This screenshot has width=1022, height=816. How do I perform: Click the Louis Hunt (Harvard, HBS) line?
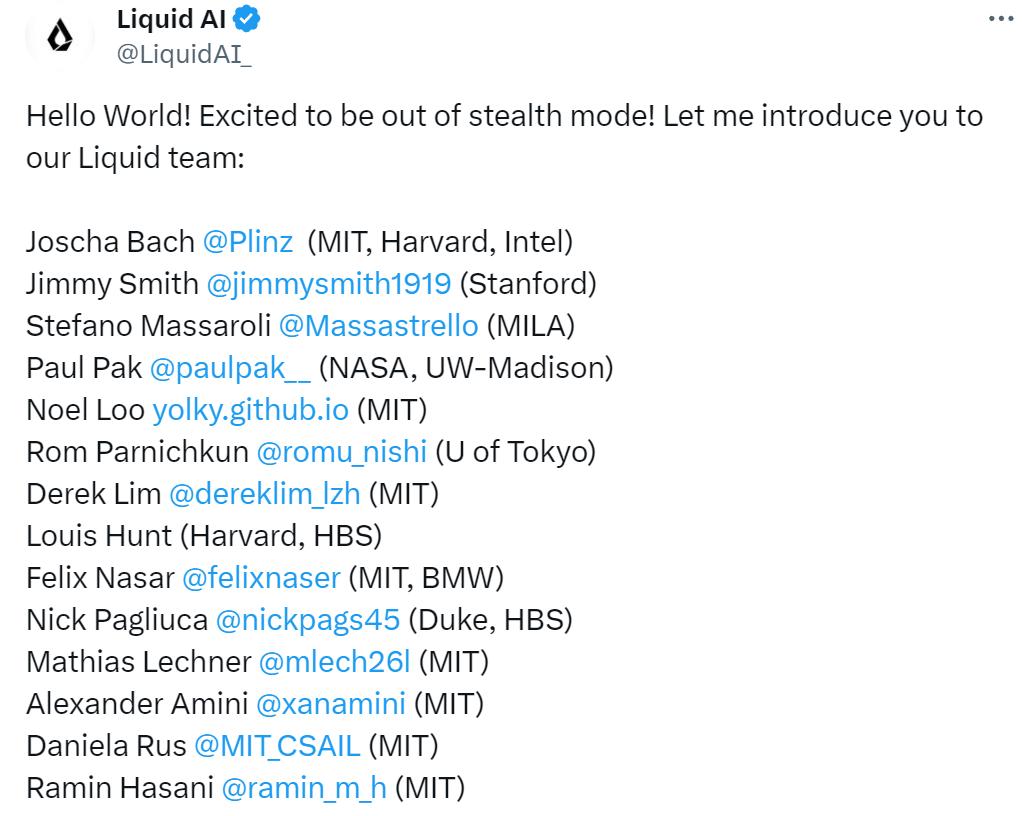[x=204, y=536]
